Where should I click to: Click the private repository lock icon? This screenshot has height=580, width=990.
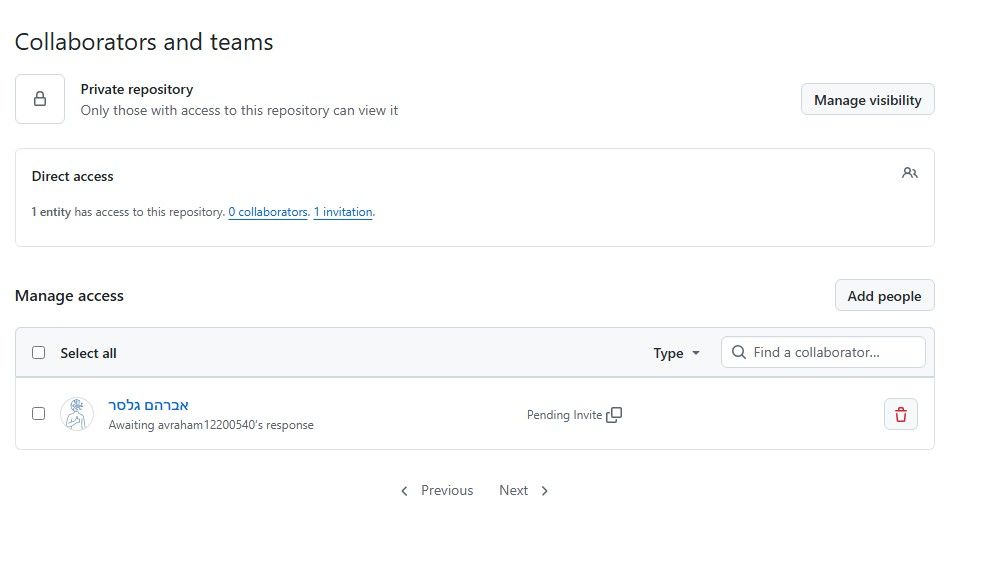coord(40,99)
